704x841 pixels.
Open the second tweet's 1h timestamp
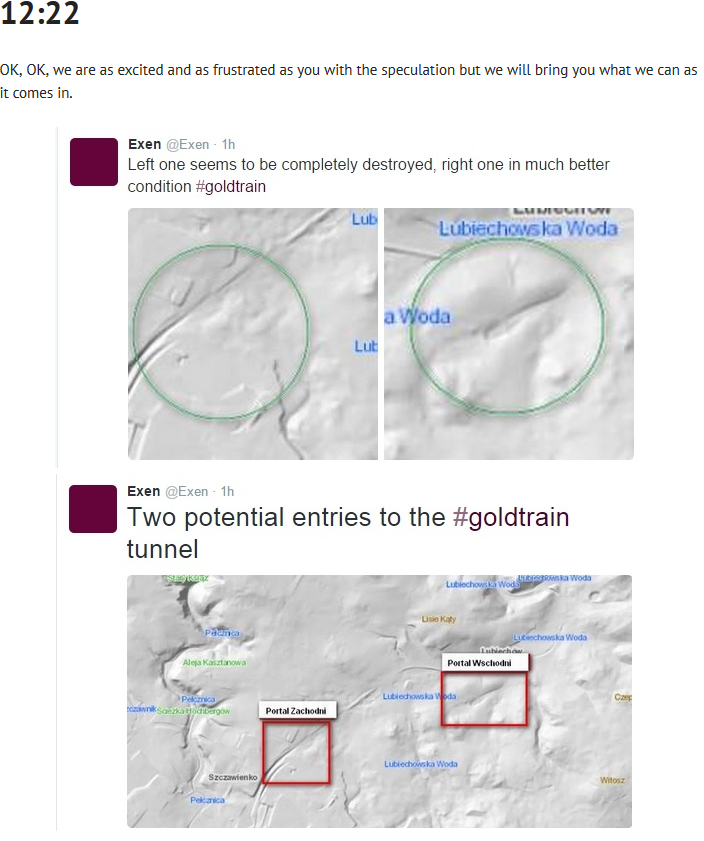click(x=227, y=492)
